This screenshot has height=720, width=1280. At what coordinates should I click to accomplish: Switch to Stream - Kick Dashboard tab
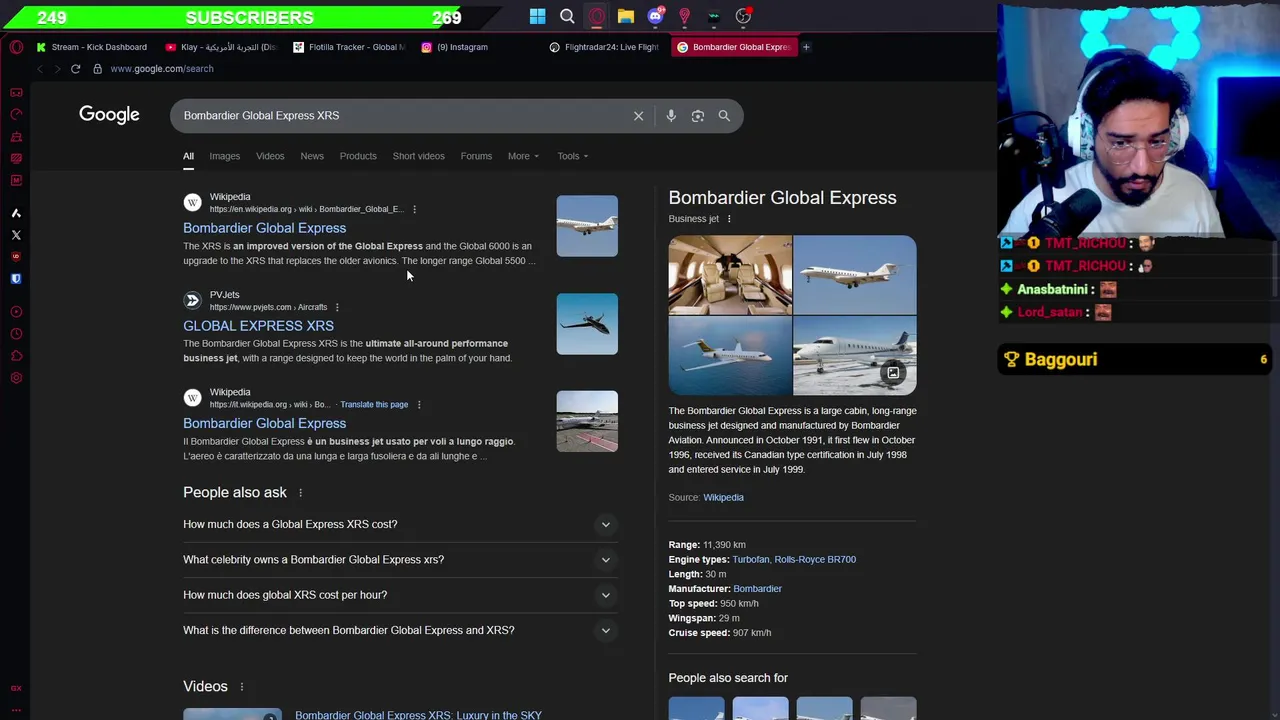(x=91, y=47)
